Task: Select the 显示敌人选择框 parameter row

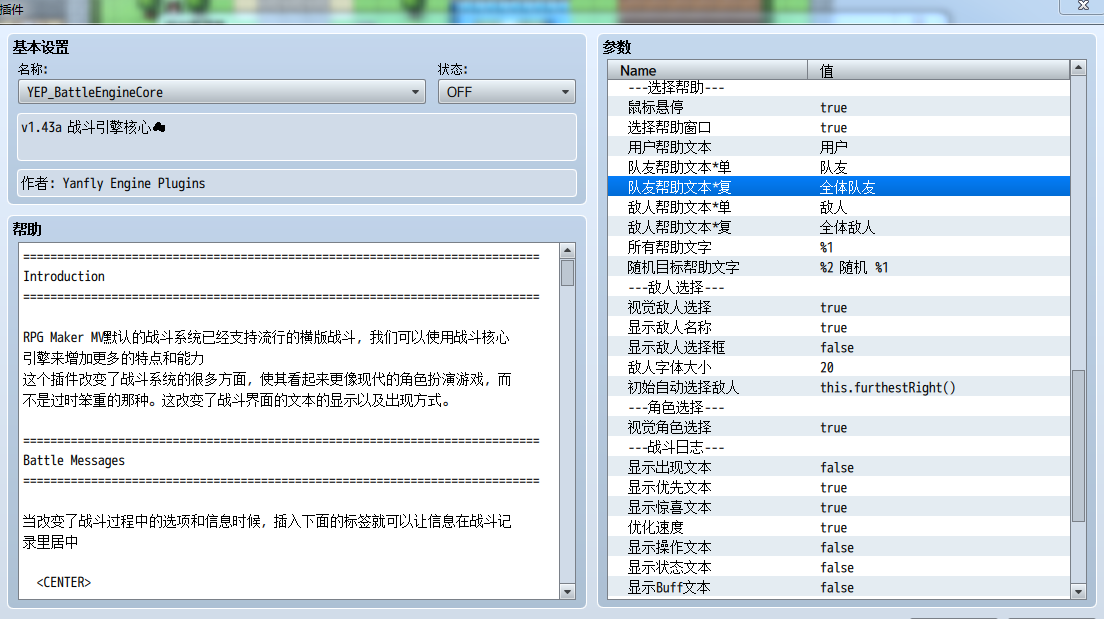Action: tap(839, 347)
